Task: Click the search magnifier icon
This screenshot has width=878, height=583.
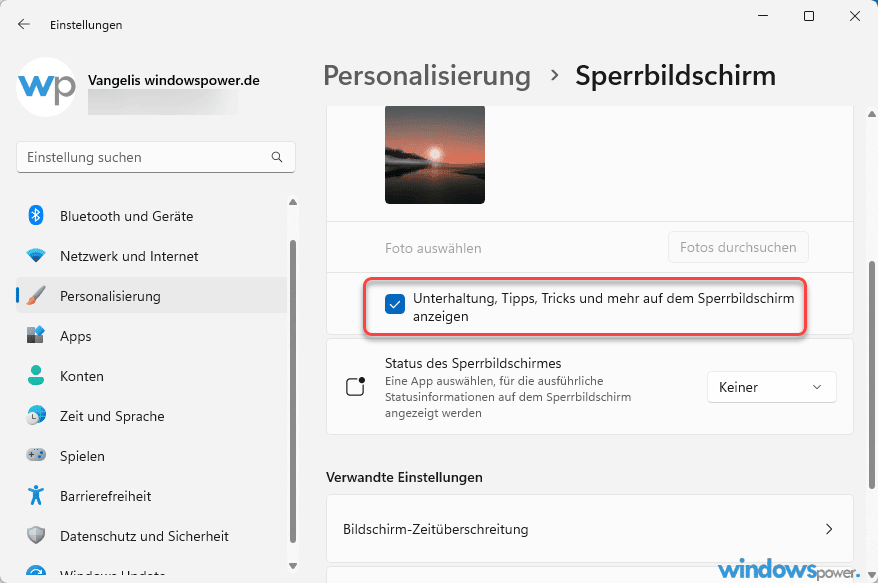Action: (x=277, y=157)
